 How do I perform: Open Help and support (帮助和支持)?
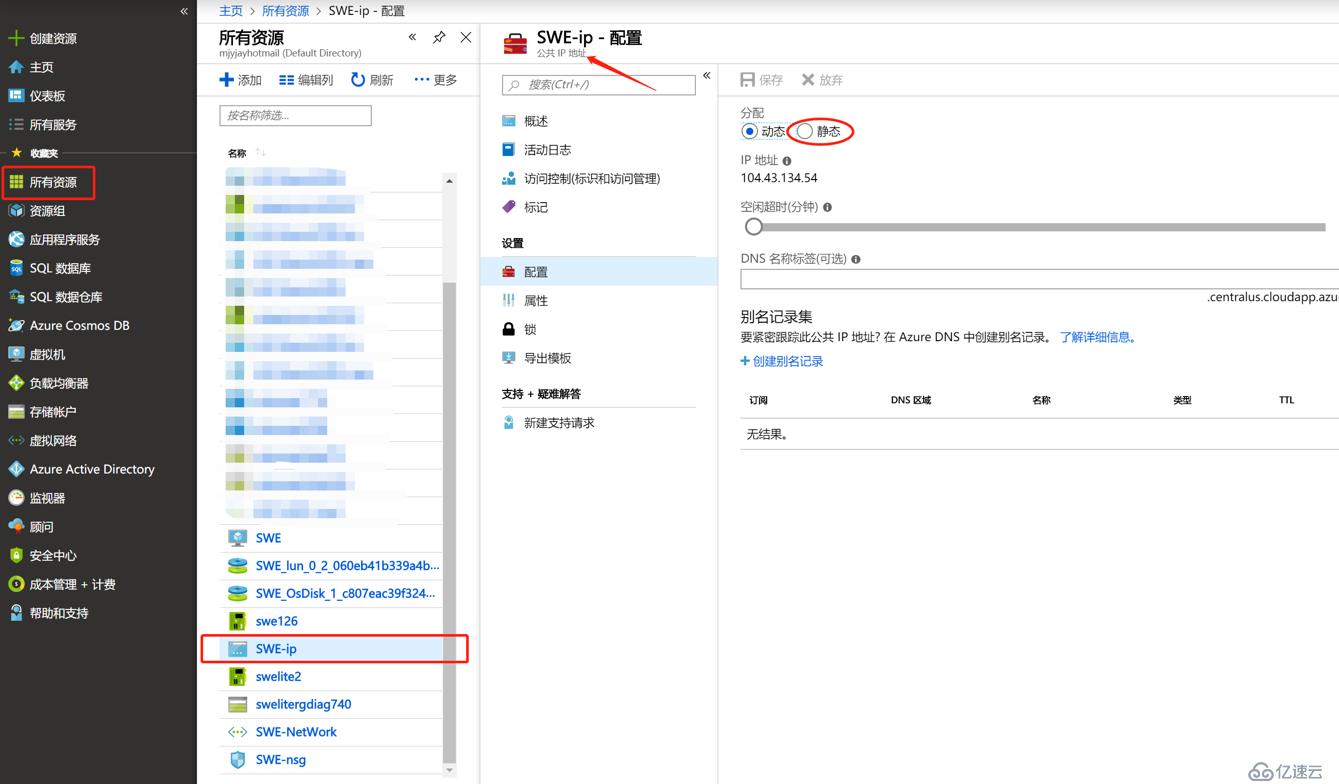59,613
